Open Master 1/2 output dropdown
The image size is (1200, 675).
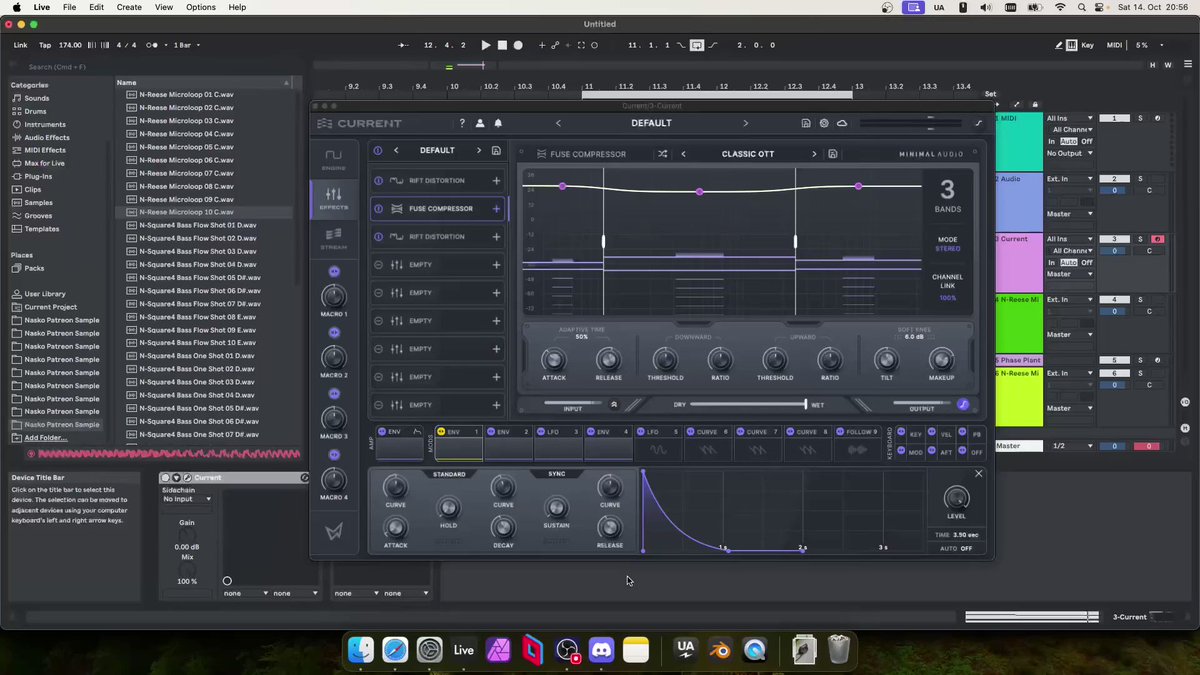pos(1072,446)
